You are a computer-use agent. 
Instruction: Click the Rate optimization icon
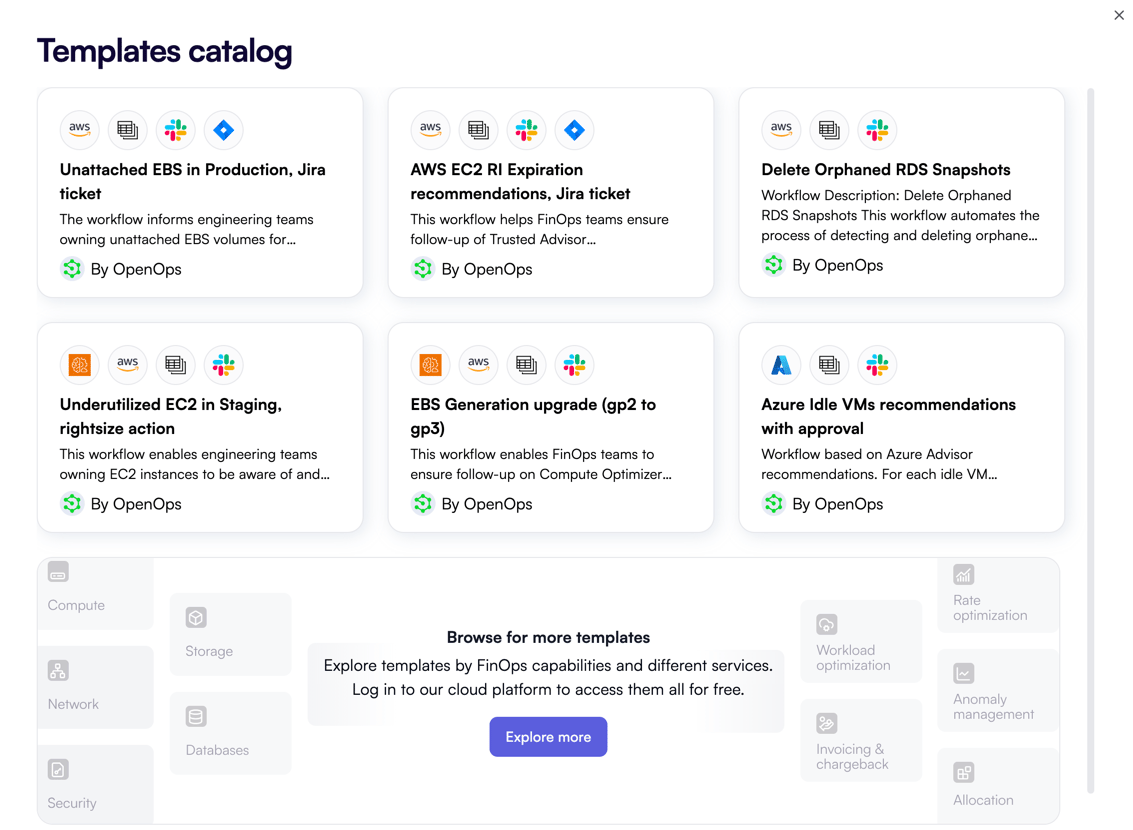964,574
